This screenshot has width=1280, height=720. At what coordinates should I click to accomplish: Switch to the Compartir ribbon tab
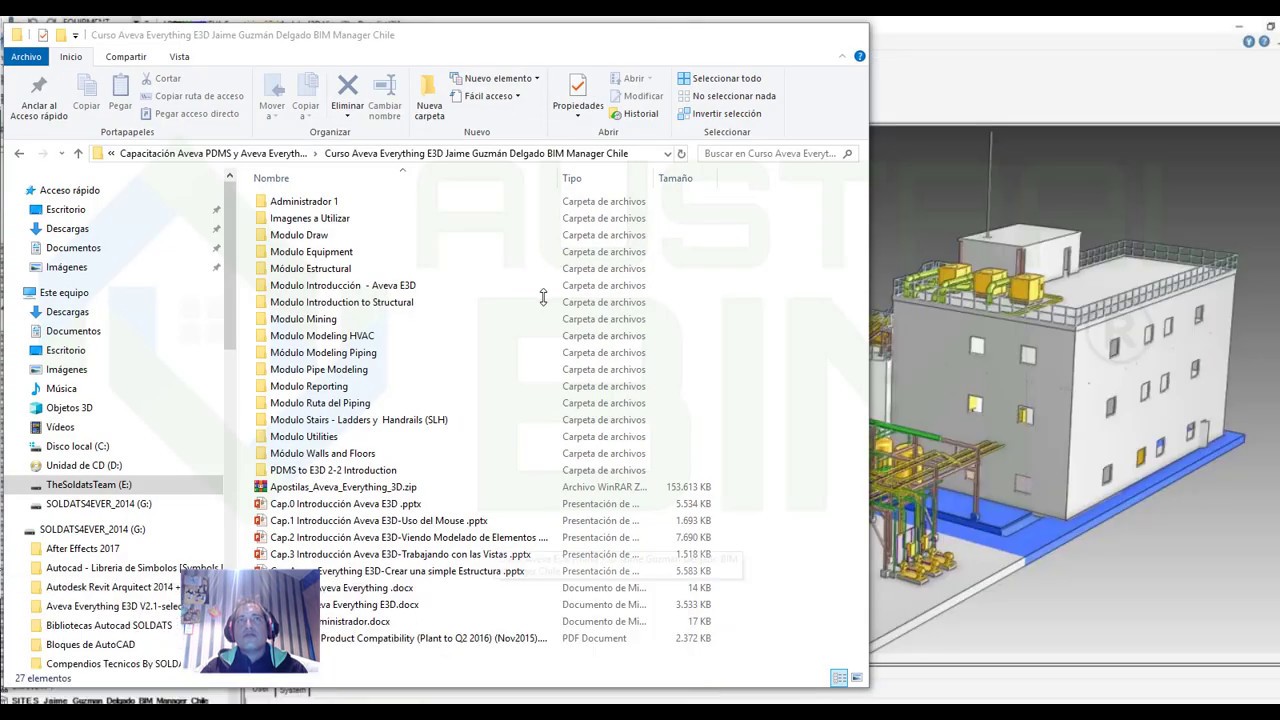(126, 57)
